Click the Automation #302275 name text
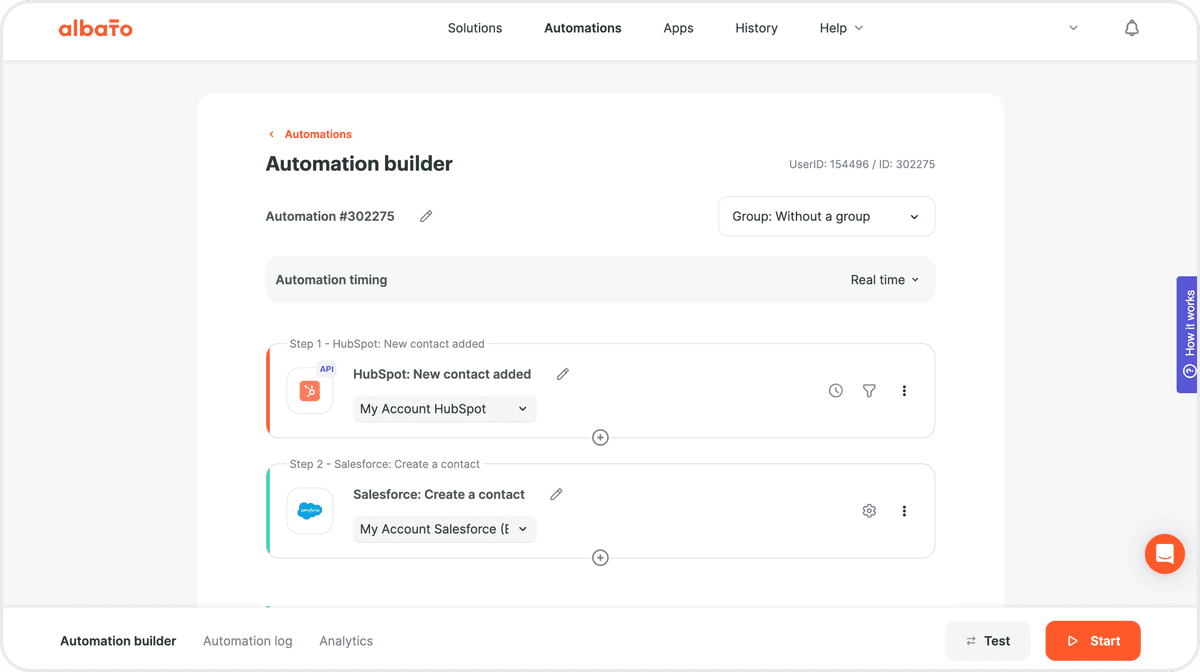The height and width of the screenshot is (672, 1200). pyautogui.click(x=330, y=216)
